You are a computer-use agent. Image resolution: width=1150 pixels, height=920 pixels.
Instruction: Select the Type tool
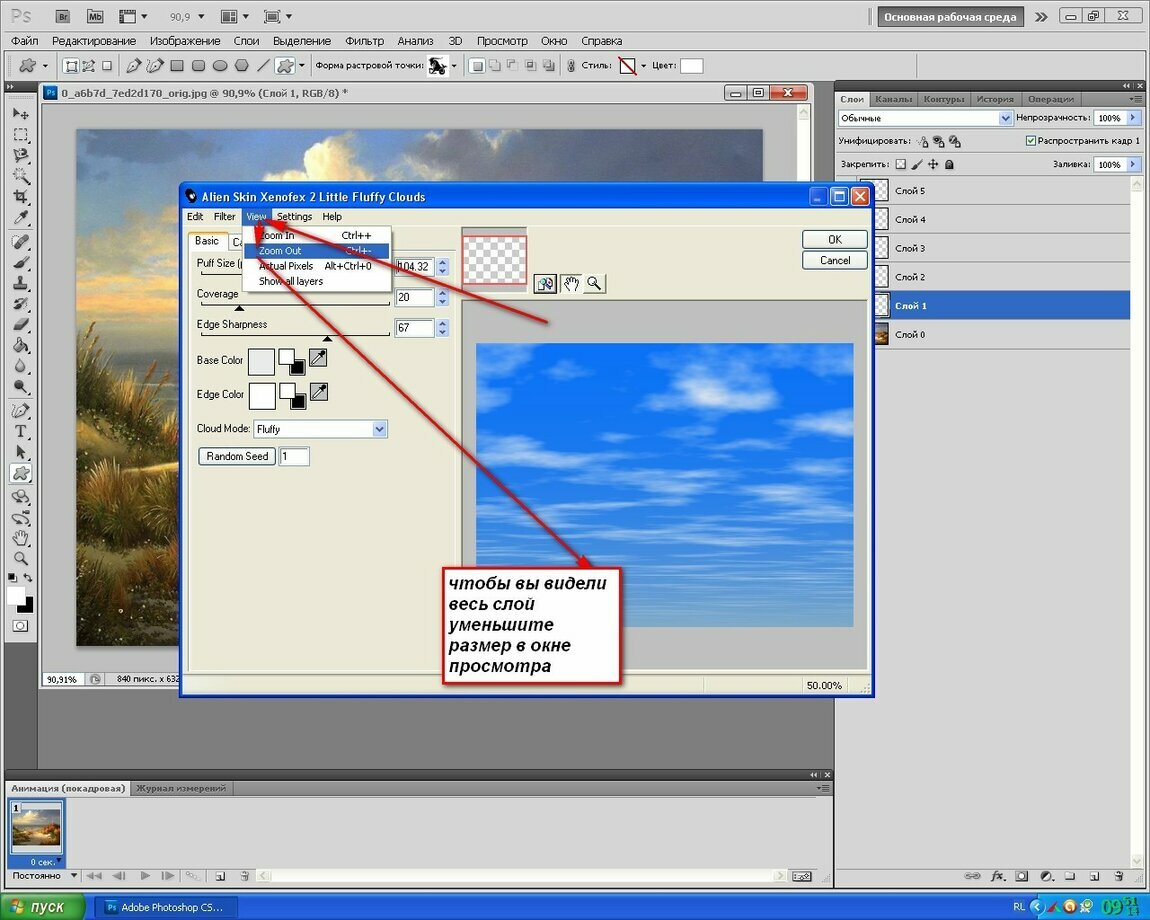click(21, 431)
